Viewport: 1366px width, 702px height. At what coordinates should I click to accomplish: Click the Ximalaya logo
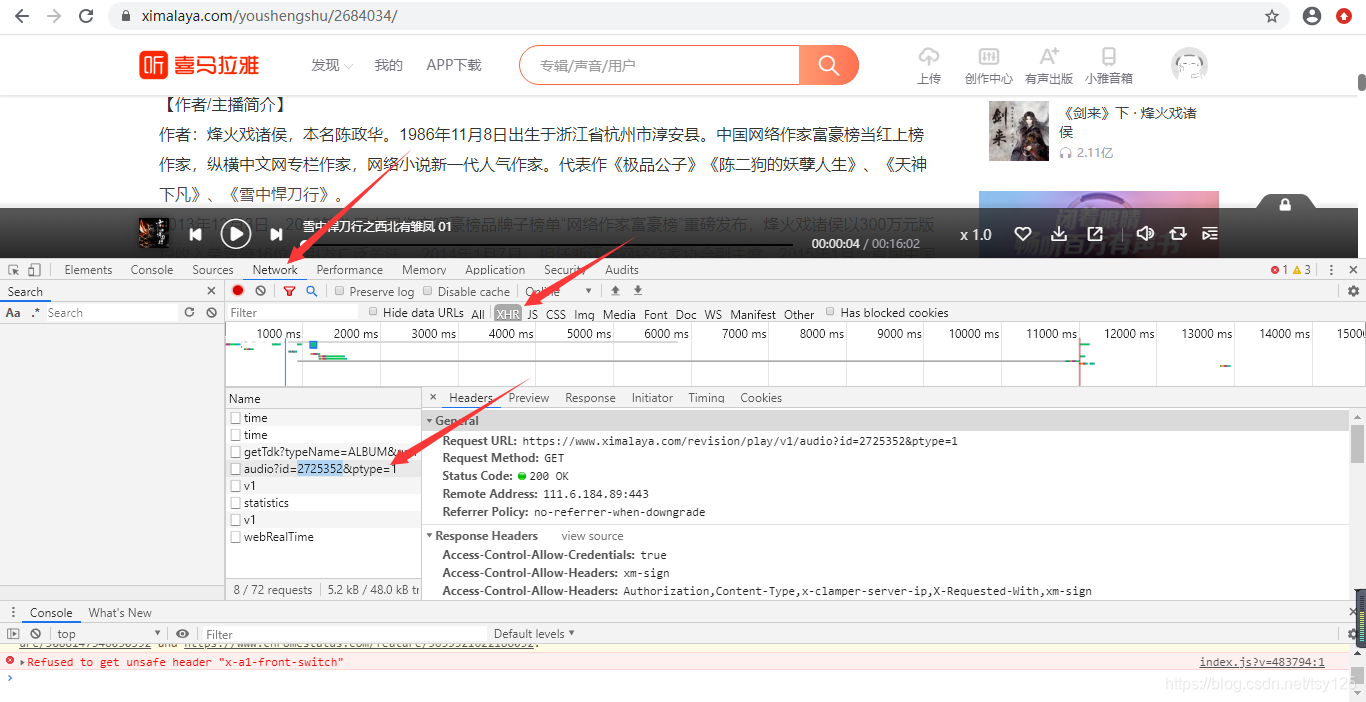[x=200, y=65]
